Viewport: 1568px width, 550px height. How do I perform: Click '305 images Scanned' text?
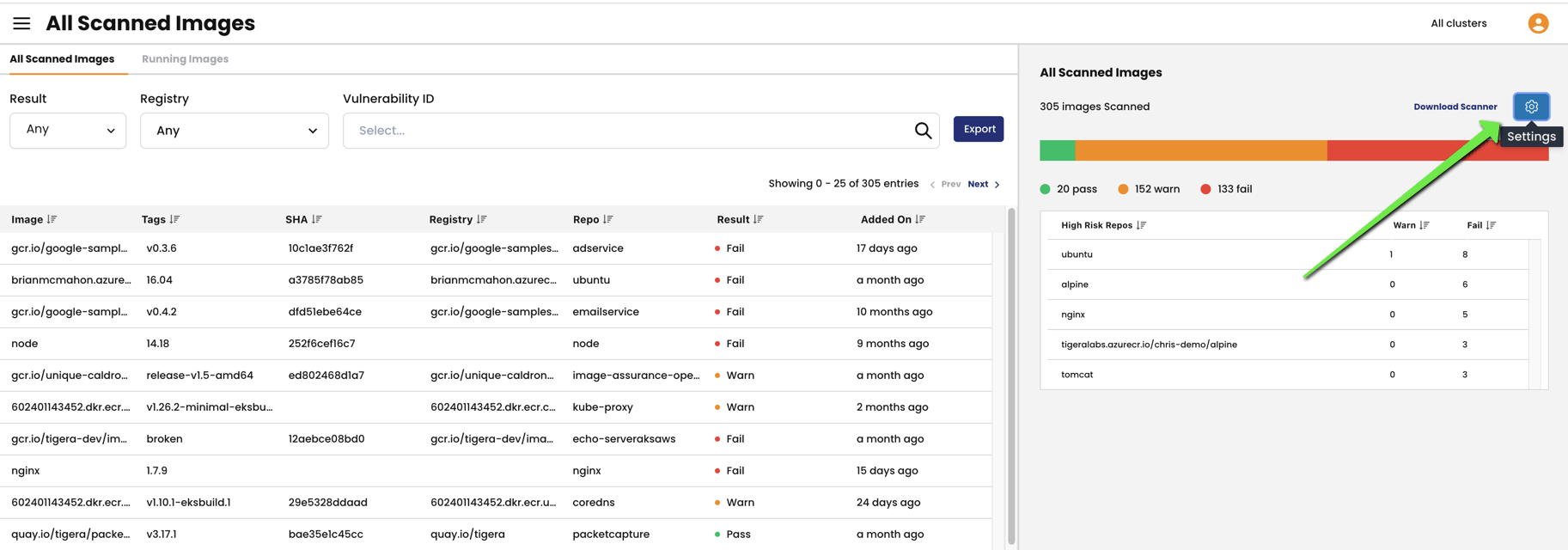click(x=1095, y=107)
